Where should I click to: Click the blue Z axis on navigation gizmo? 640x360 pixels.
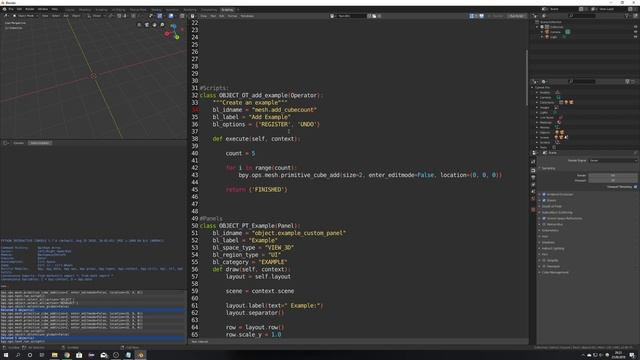[173, 26]
